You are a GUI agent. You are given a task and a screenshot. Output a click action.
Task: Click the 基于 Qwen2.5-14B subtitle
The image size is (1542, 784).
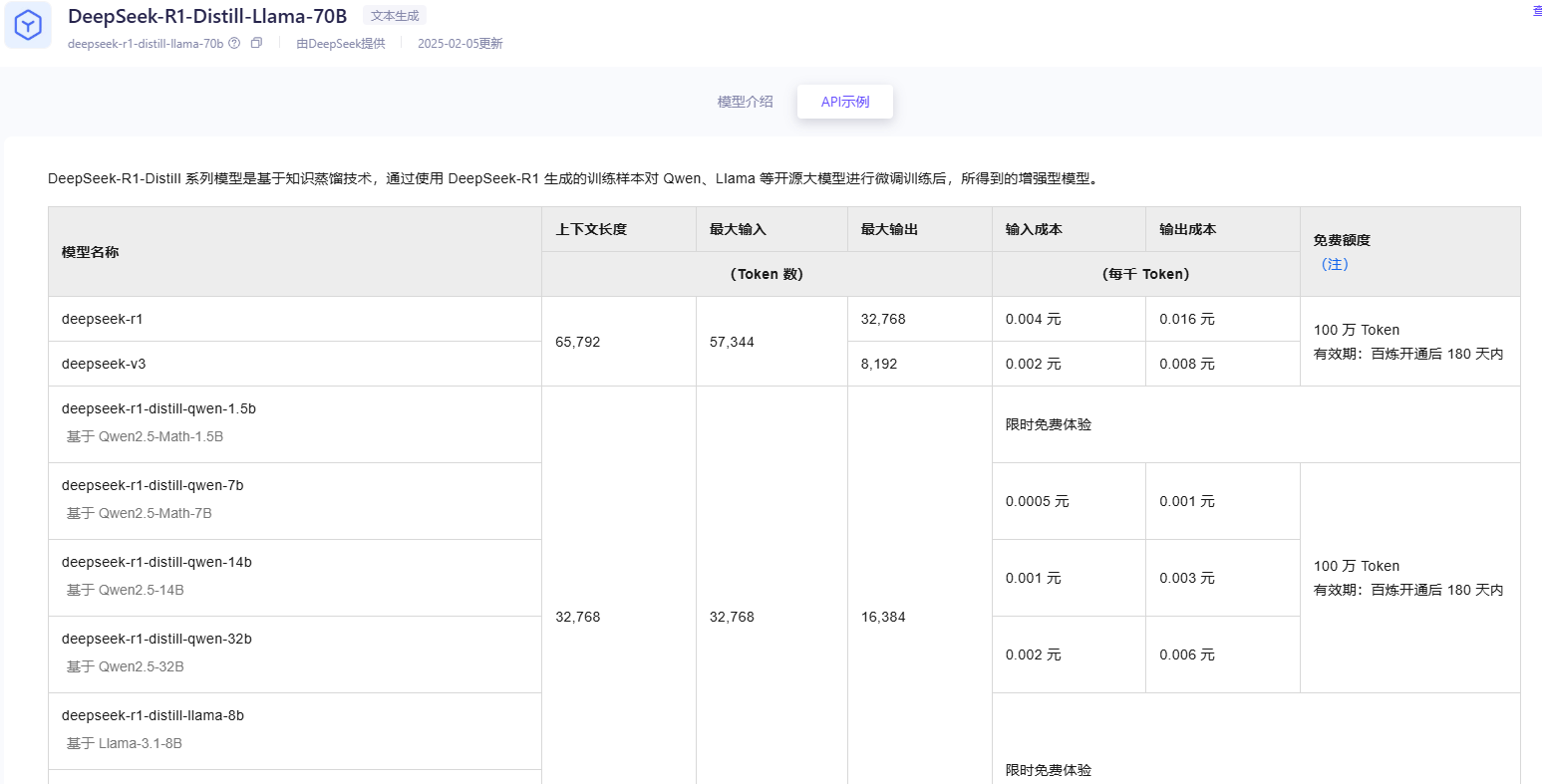(x=125, y=590)
